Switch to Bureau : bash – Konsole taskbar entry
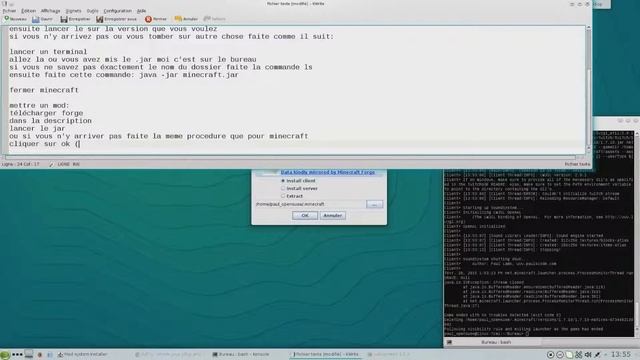The image size is (640, 360). pos(241,354)
